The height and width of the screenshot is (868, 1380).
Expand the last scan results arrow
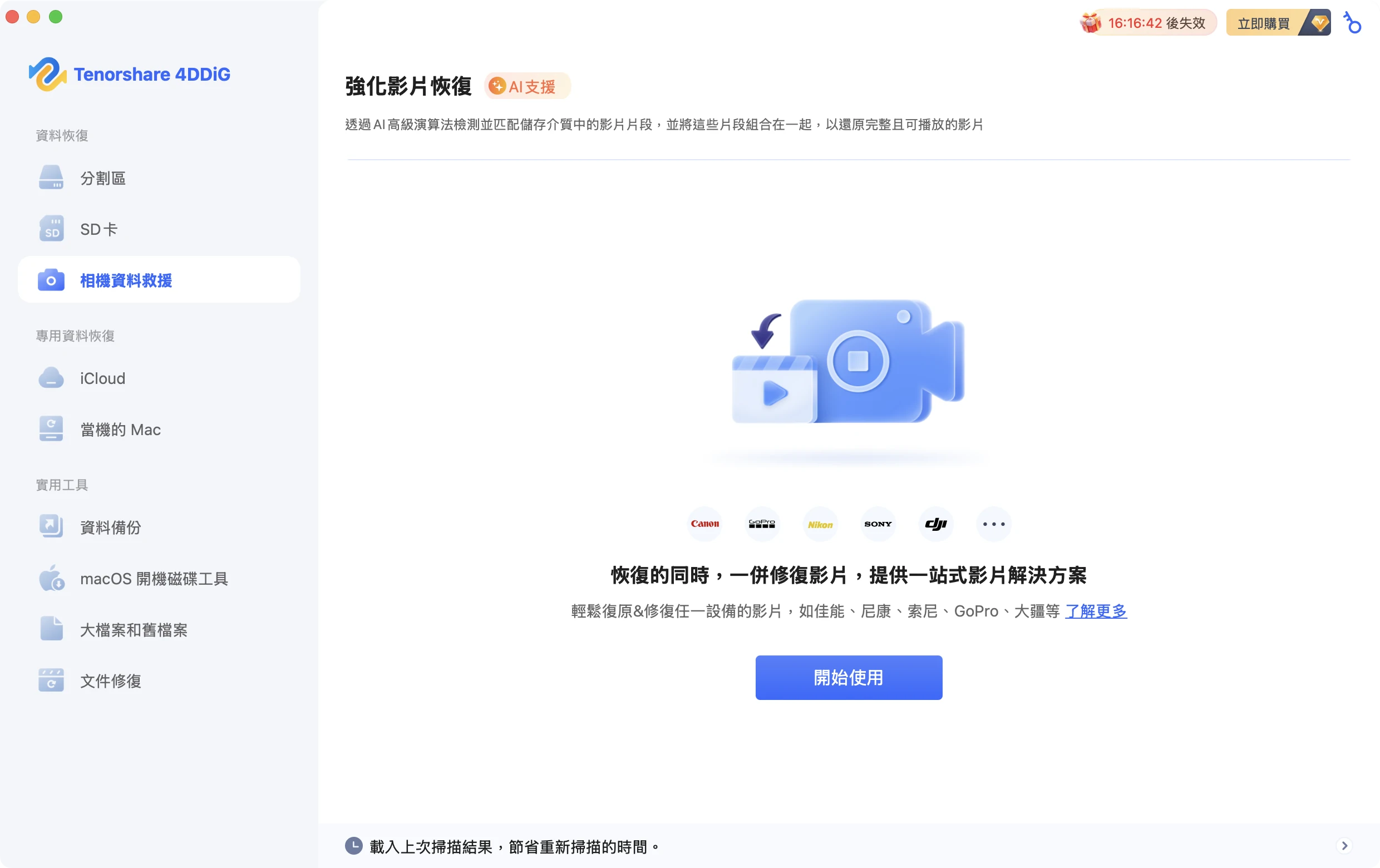[1344, 846]
